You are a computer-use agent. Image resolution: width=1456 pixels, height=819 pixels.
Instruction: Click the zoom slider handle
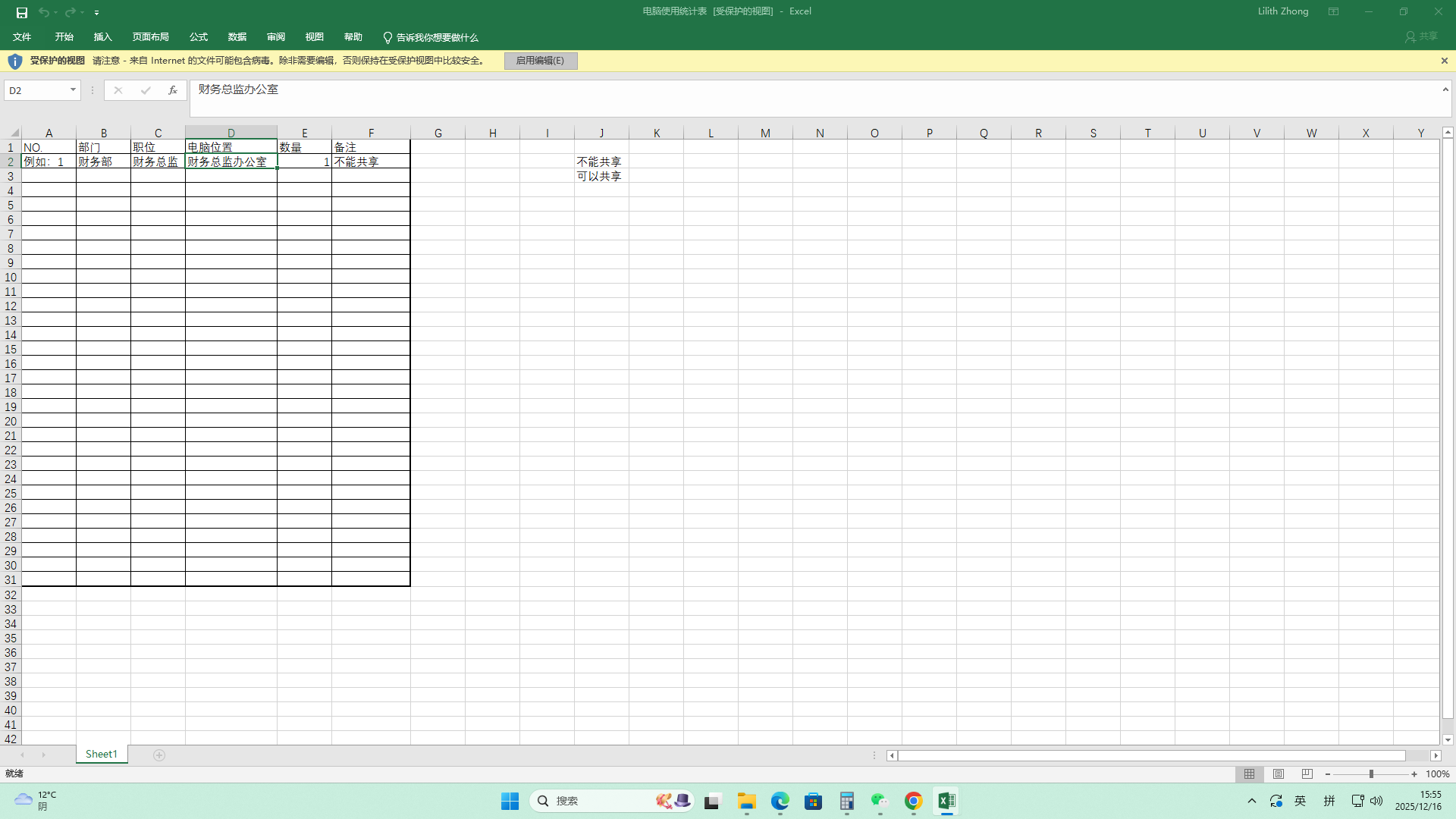1371,773
